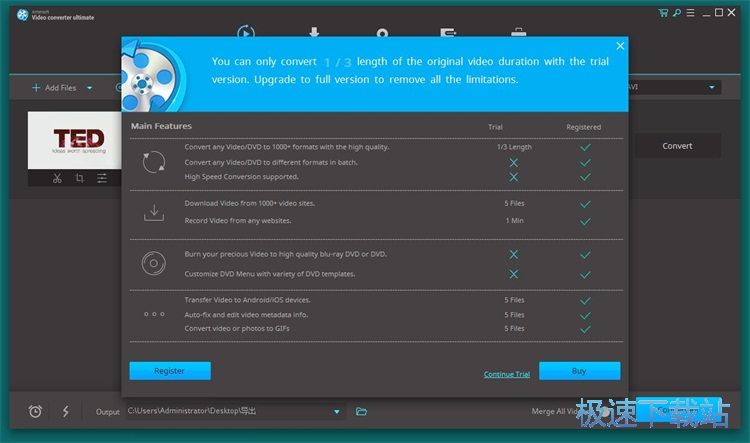
Task: Select the TED video thumbnail
Action: click(x=75, y=140)
